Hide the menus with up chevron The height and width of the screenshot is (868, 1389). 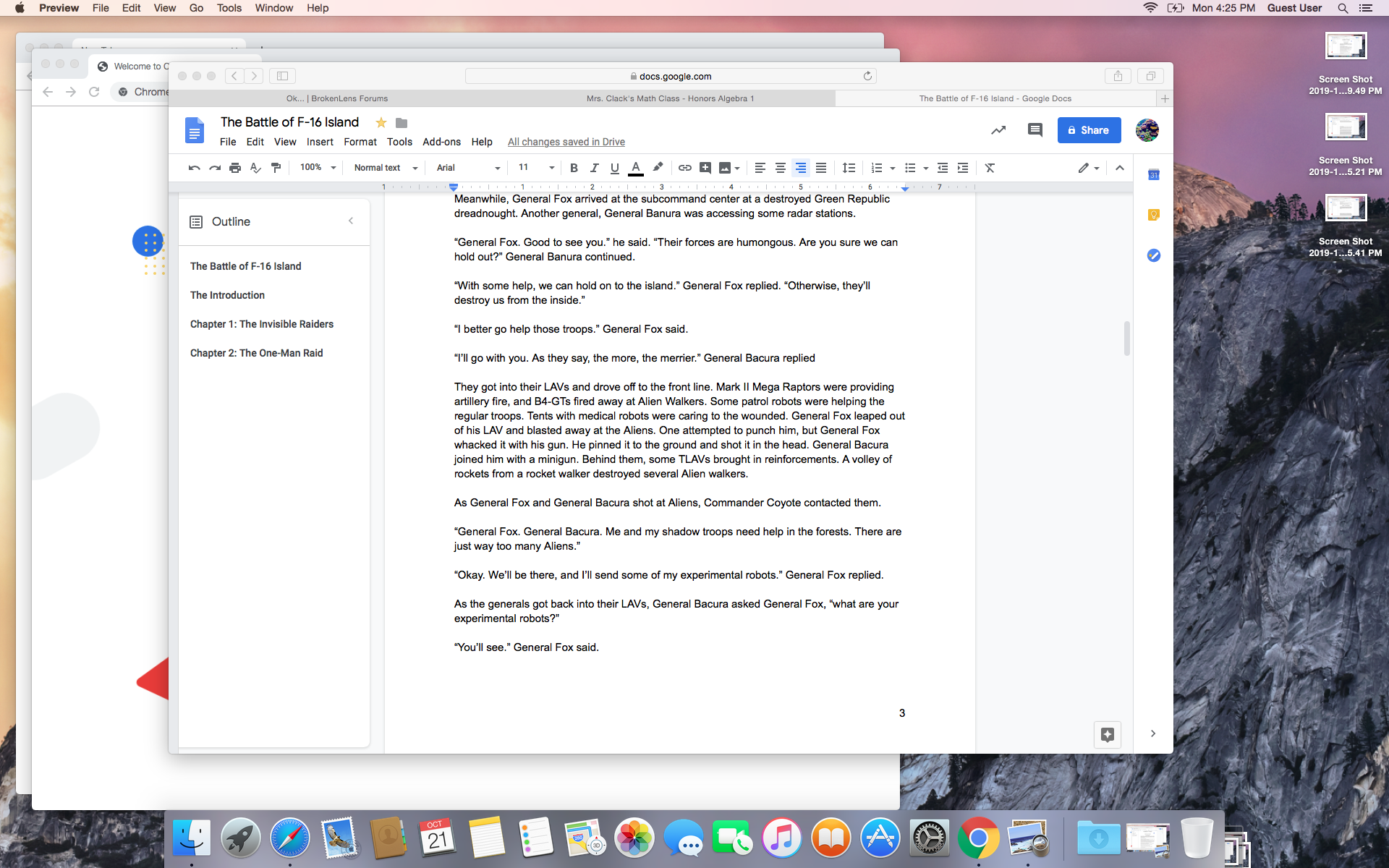click(1119, 168)
